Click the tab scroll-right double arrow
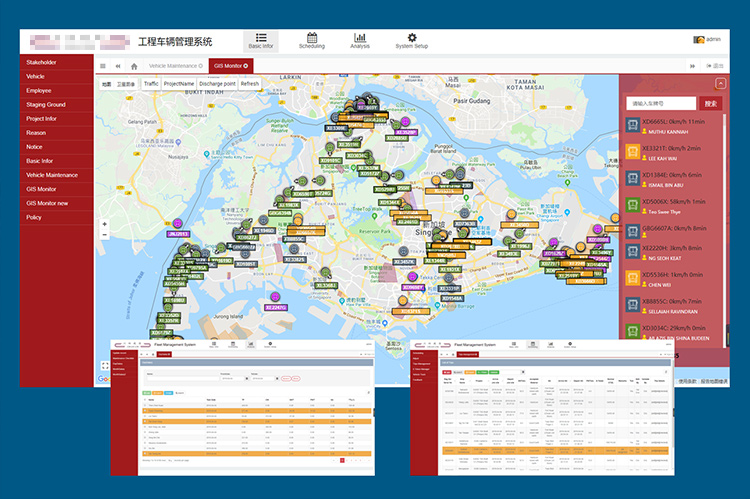Image resolution: width=750 pixels, height=499 pixels. point(692,66)
